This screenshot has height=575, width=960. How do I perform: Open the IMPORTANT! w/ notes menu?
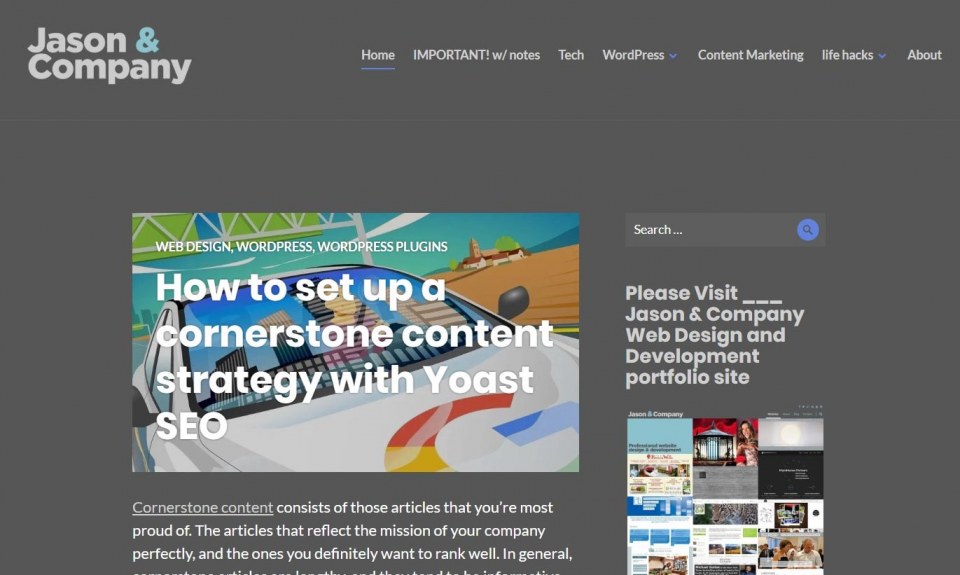[476, 54]
